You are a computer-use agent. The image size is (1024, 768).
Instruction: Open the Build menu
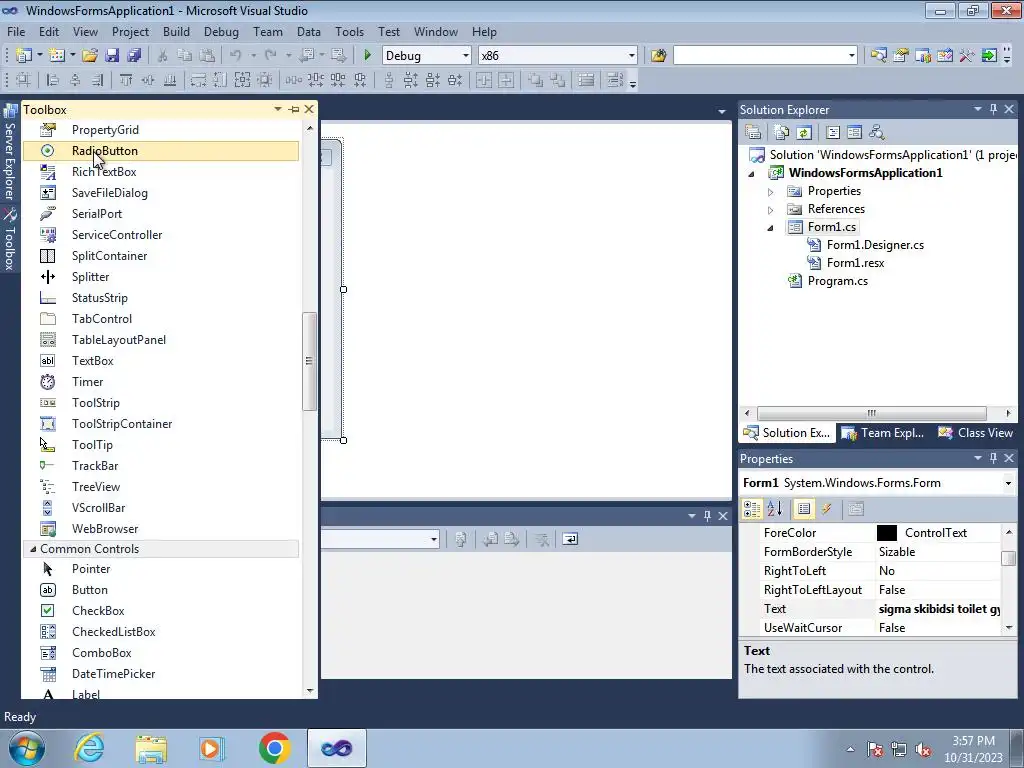(176, 31)
